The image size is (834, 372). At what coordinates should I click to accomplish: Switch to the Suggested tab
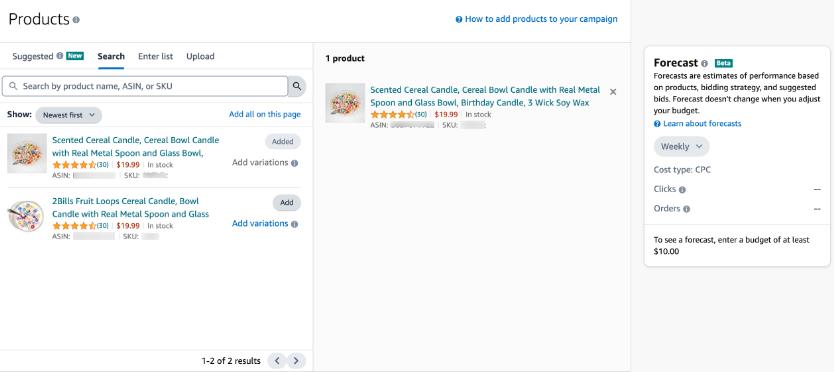33,56
